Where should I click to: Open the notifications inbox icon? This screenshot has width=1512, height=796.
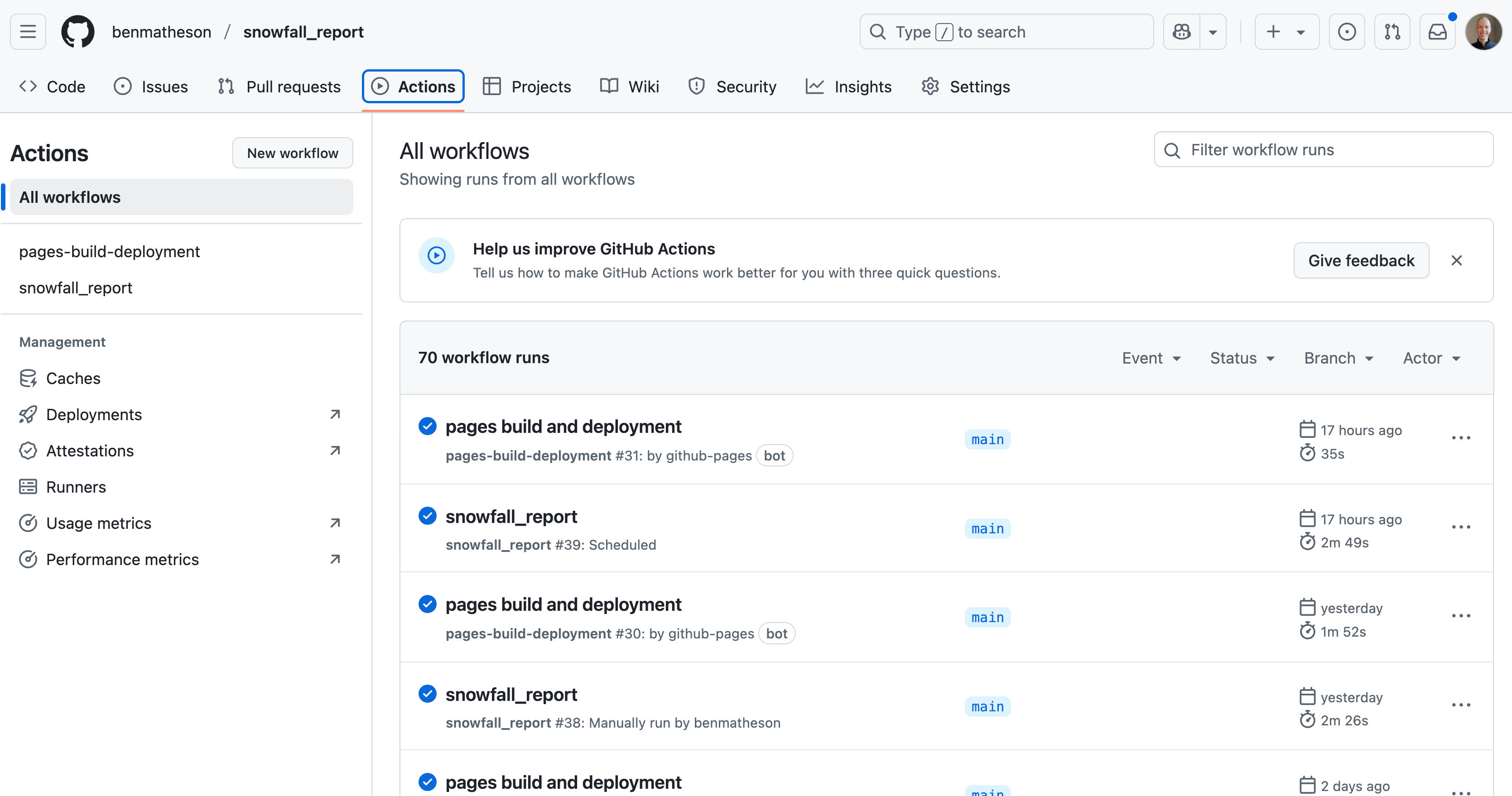1437,32
